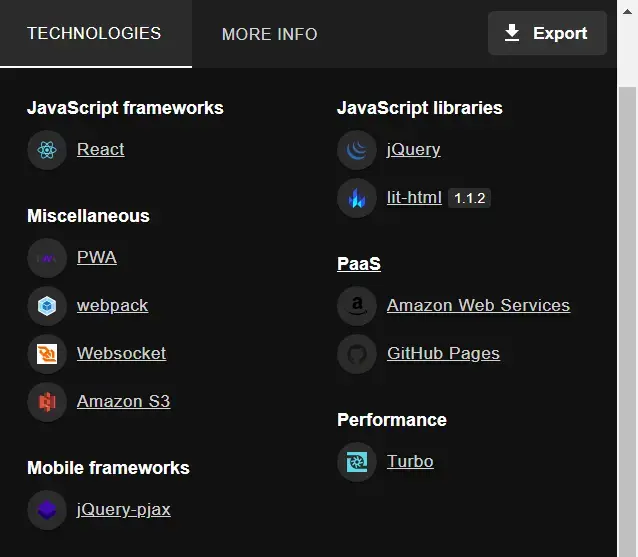Switch to the Technologies tab
Image resolution: width=638 pixels, height=557 pixels.
pyautogui.click(x=96, y=33)
